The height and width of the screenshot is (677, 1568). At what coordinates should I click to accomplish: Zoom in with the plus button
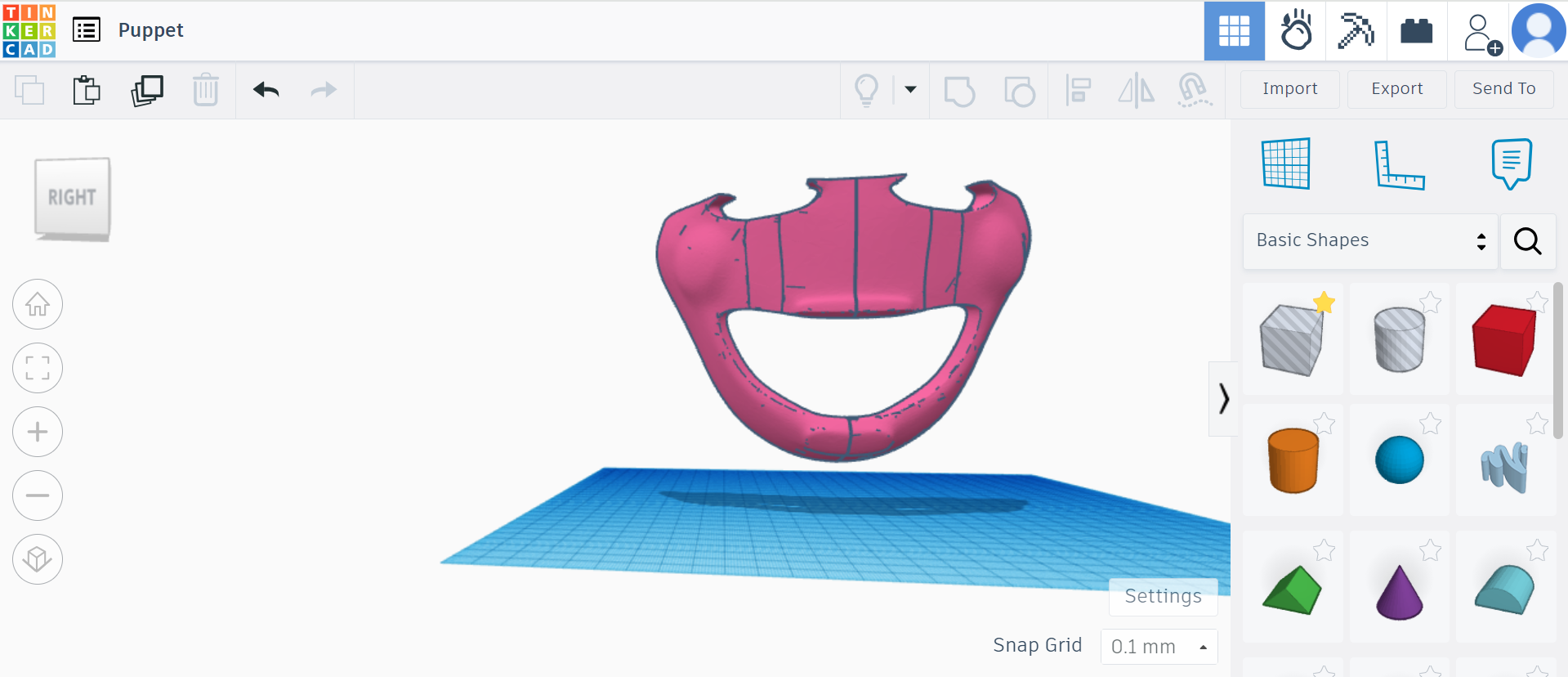pyautogui.click(x=38, y=432)
